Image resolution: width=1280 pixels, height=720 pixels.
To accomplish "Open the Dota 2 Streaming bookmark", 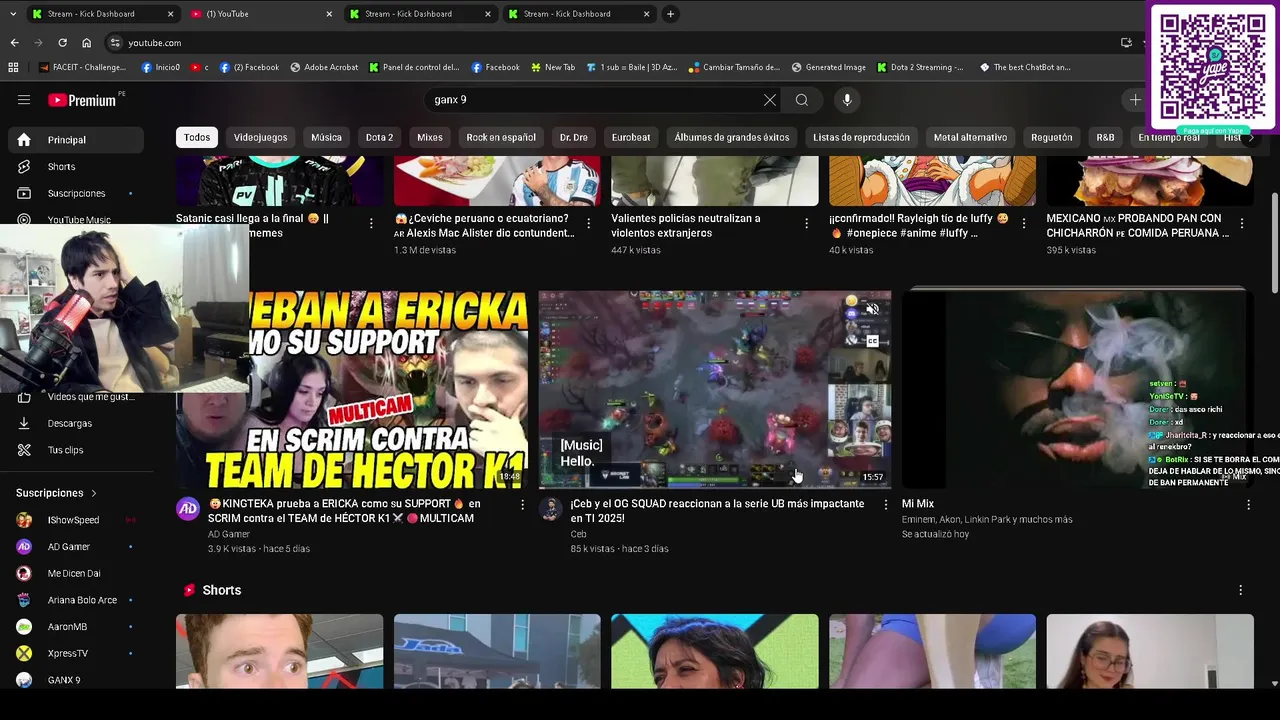I will [921, 67].
